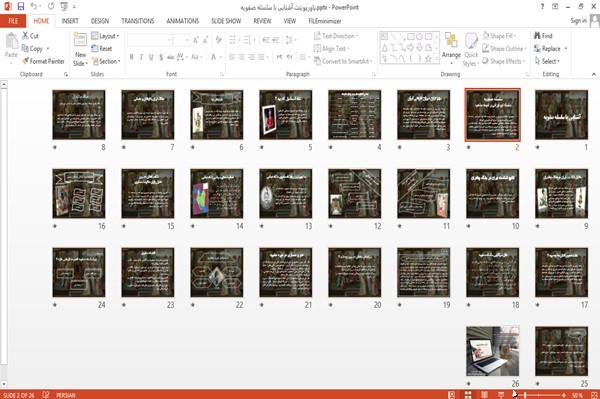
Task: Select slide 14 thumbnail with colored map
Action: pos(217,194)
